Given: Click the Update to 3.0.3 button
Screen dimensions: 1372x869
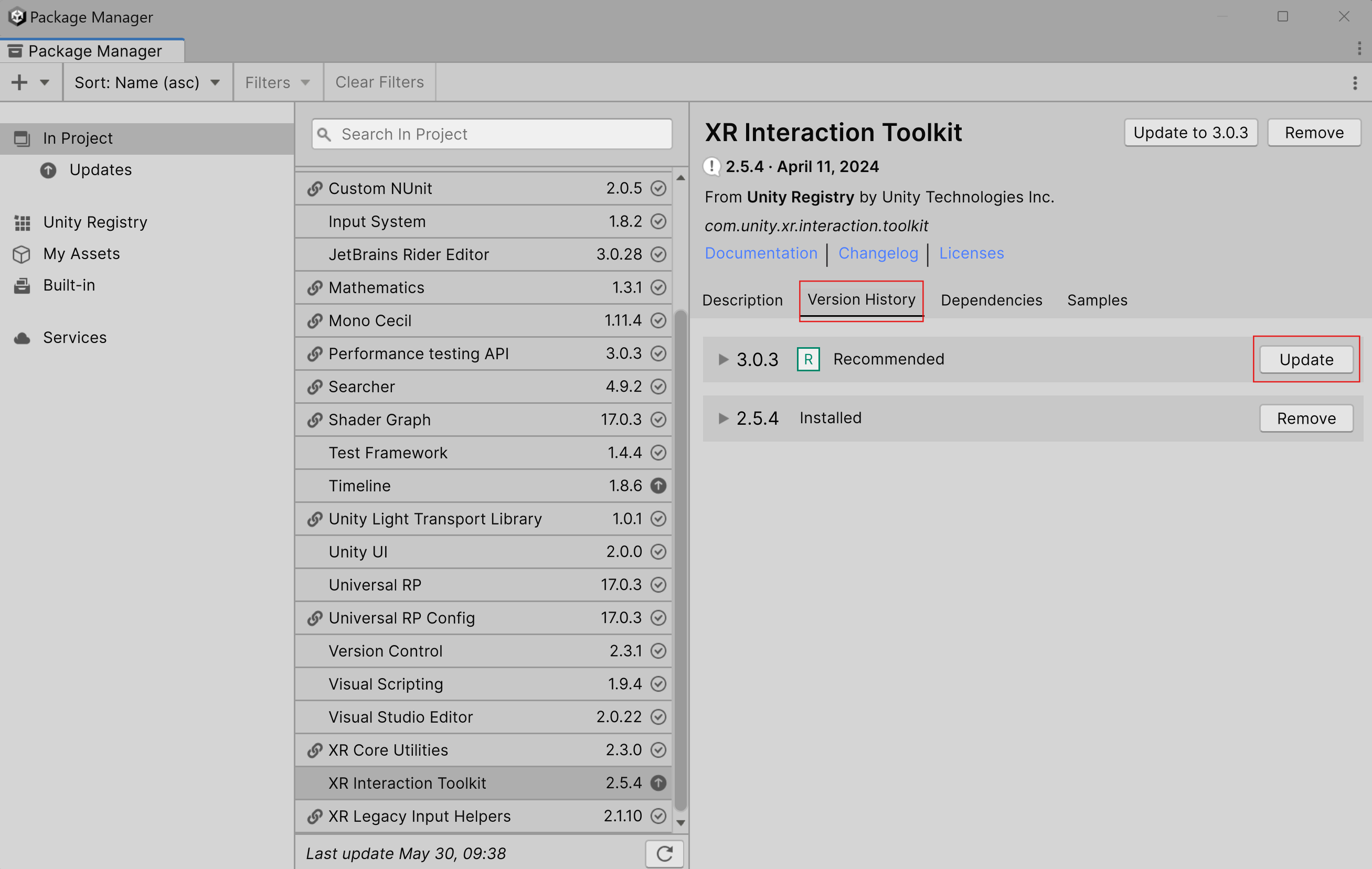Looking at the screenshot, I should [1190, 132].
